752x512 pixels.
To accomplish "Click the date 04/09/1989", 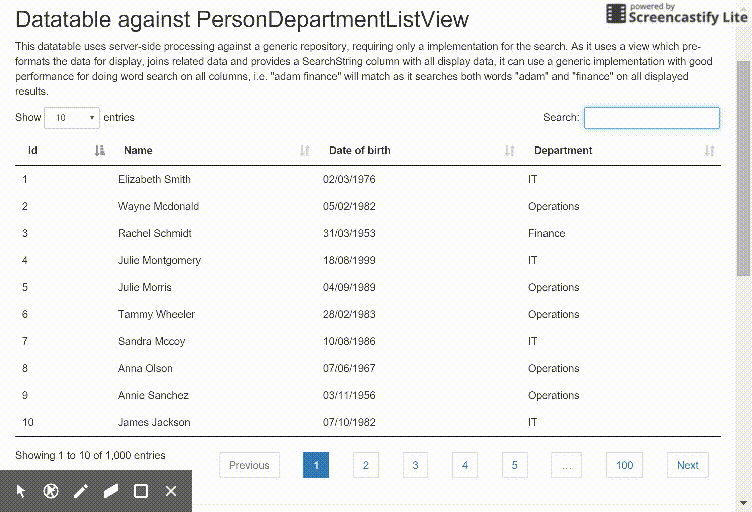I will click(x=349, y=287).
